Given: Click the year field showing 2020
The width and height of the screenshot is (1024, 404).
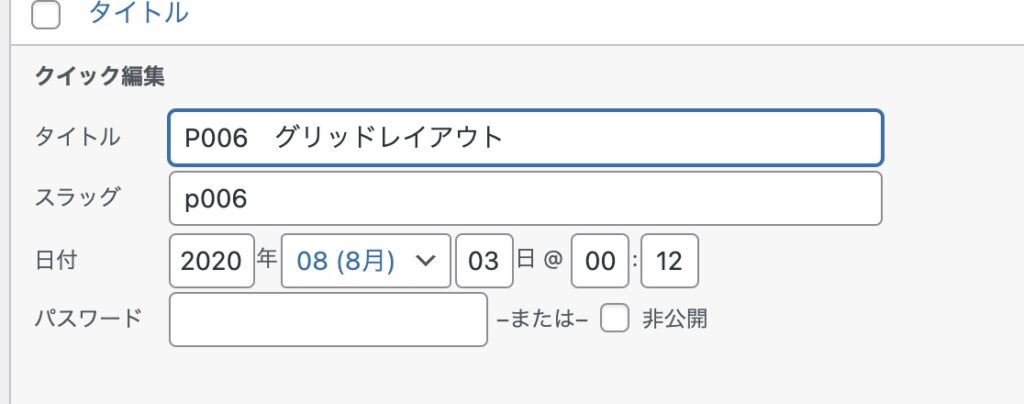Looking at the screenshot, I should coord(211,260).
